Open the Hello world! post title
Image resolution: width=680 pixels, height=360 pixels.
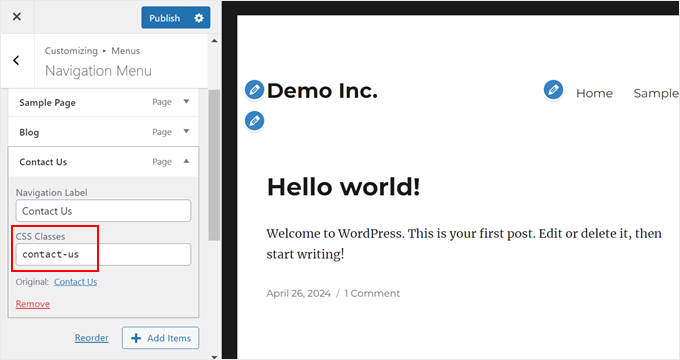[343, 187]
